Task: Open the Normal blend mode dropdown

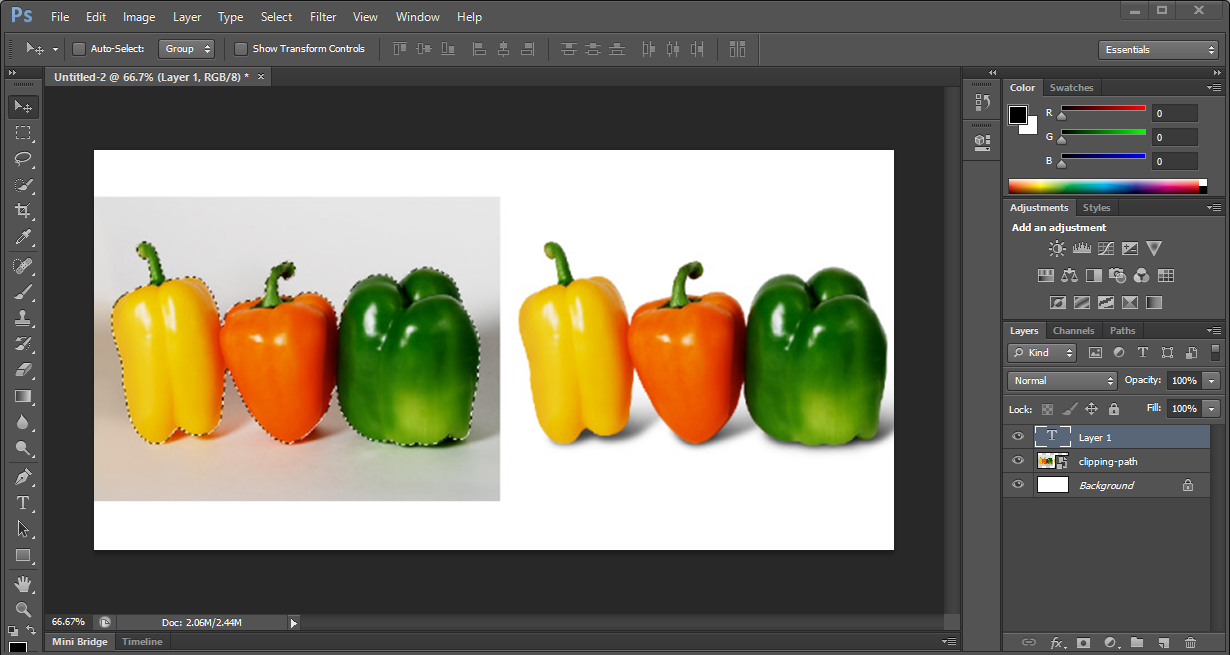Action: [1062, 380]
